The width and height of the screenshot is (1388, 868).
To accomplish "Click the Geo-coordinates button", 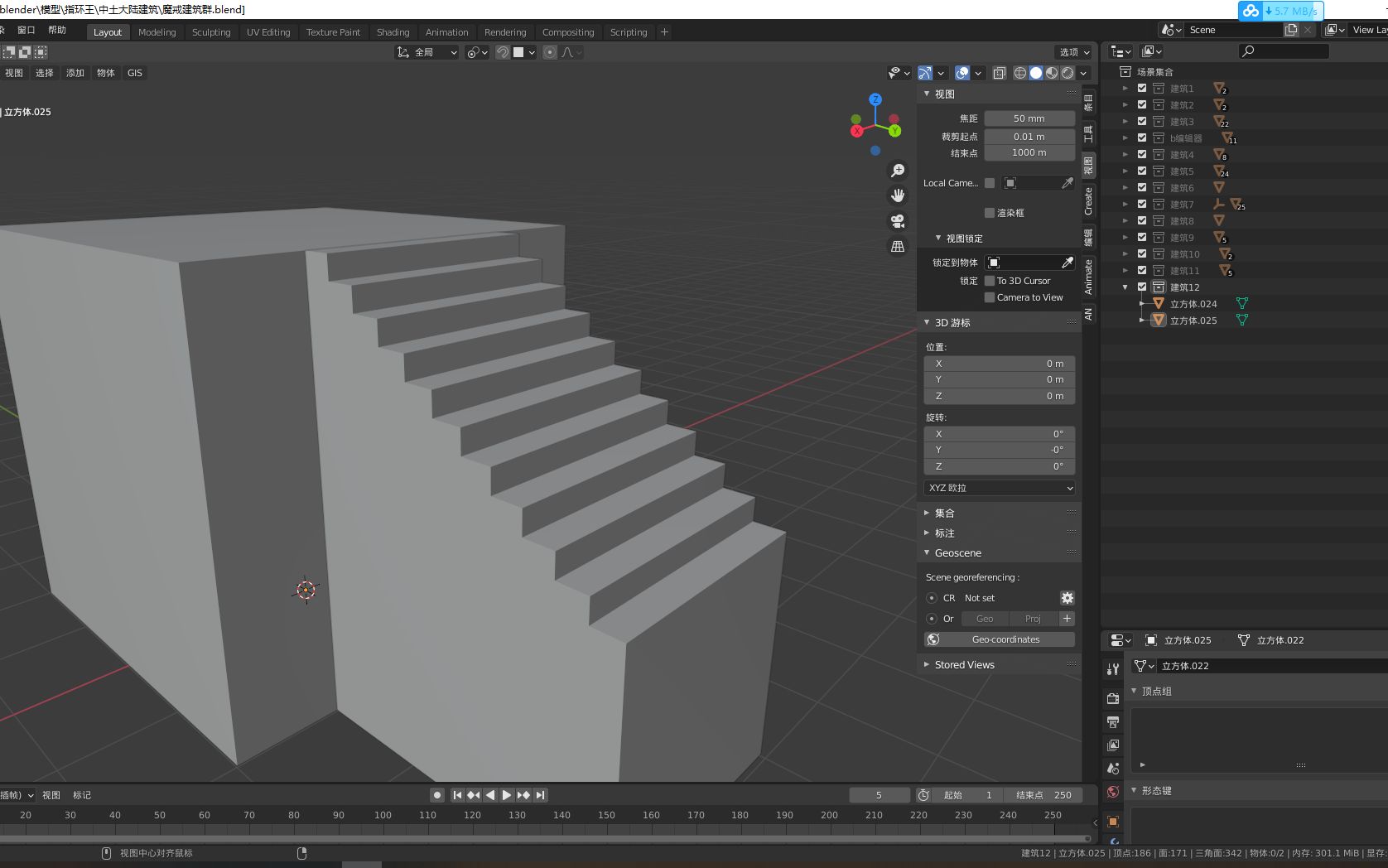I will [x=999, y=639].
